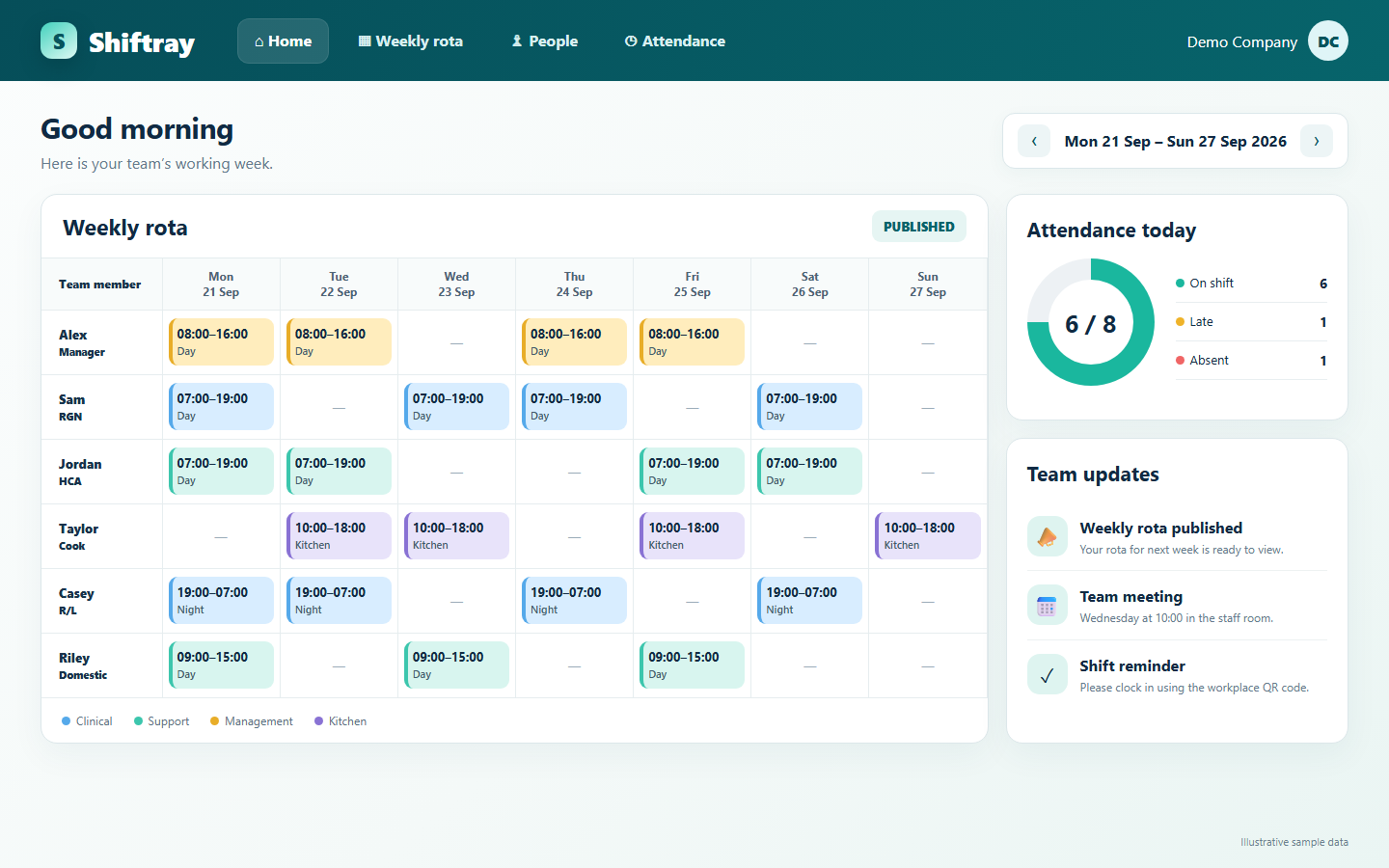
Task: Select team member Riley, Domestic
Action: coord(101,665)
